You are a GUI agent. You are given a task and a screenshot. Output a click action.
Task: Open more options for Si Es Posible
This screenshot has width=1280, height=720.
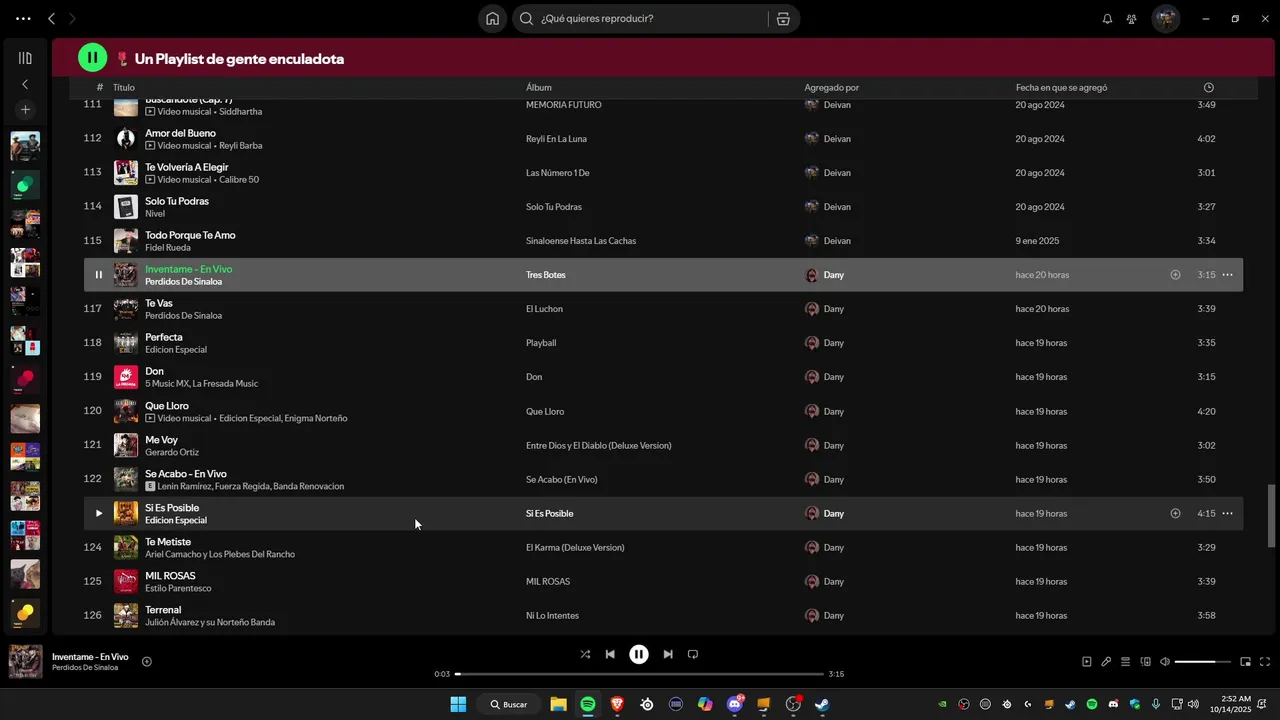click(x=1227, y=513)
